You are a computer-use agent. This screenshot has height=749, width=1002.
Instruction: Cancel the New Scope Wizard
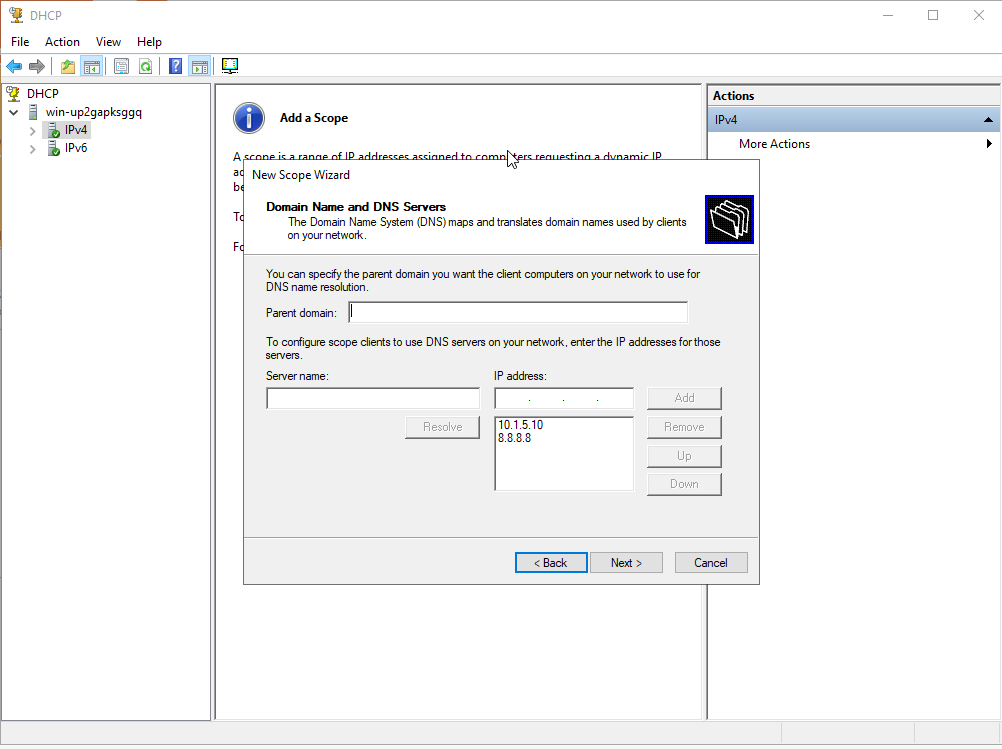pos(711,563)
